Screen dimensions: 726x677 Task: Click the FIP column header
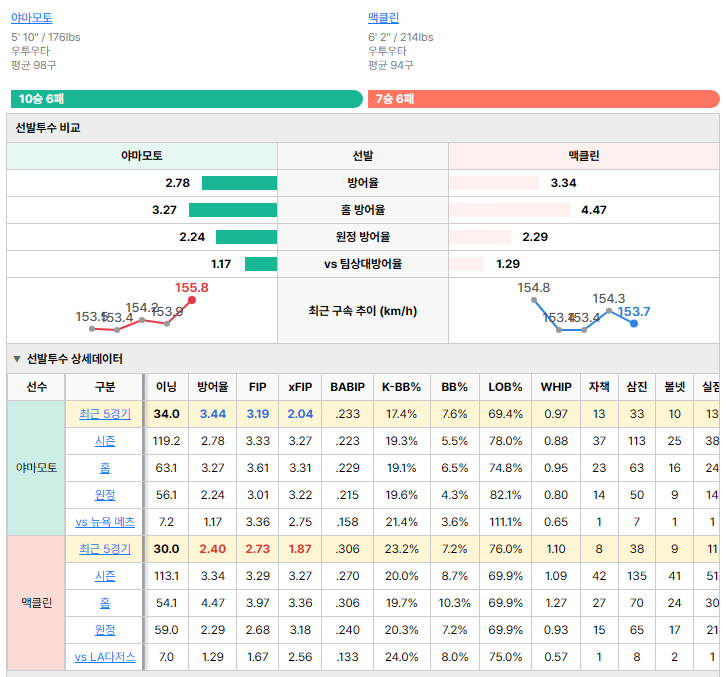257,387
